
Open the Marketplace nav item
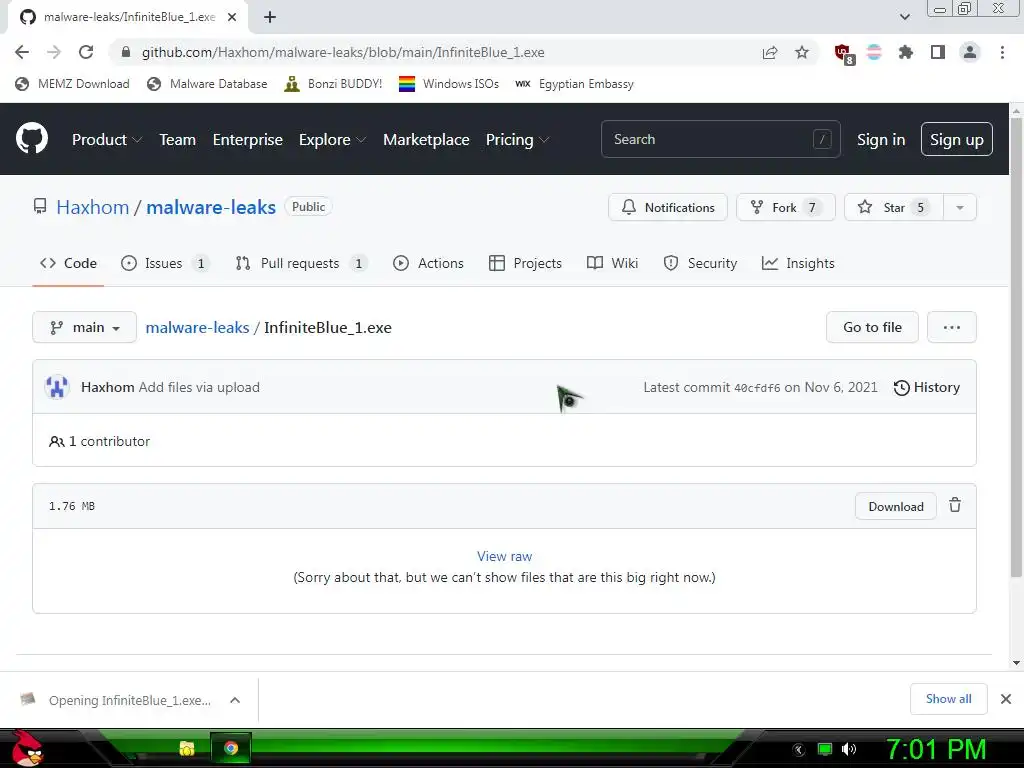click(426, 139)
